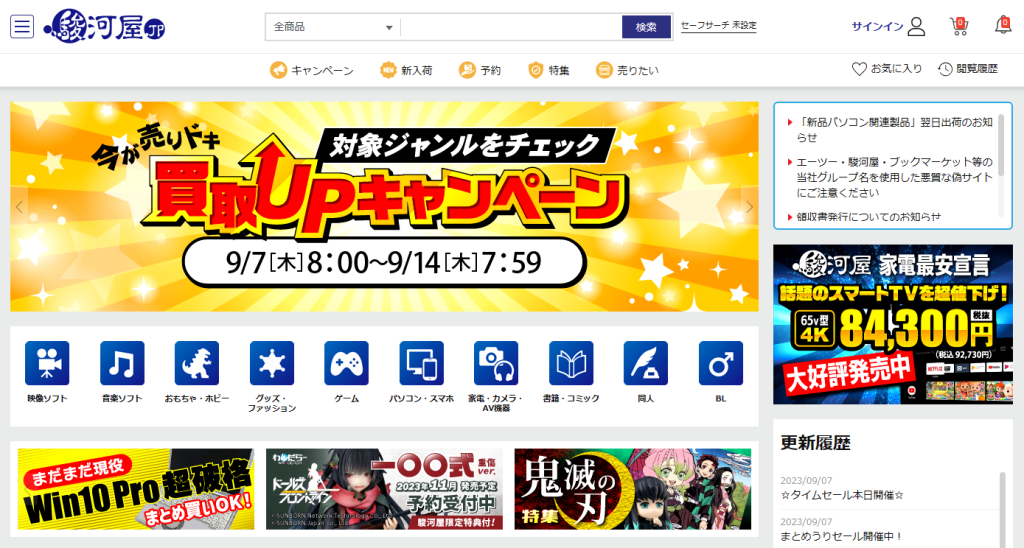Select the 音楽ソフト music note icon

122,363
